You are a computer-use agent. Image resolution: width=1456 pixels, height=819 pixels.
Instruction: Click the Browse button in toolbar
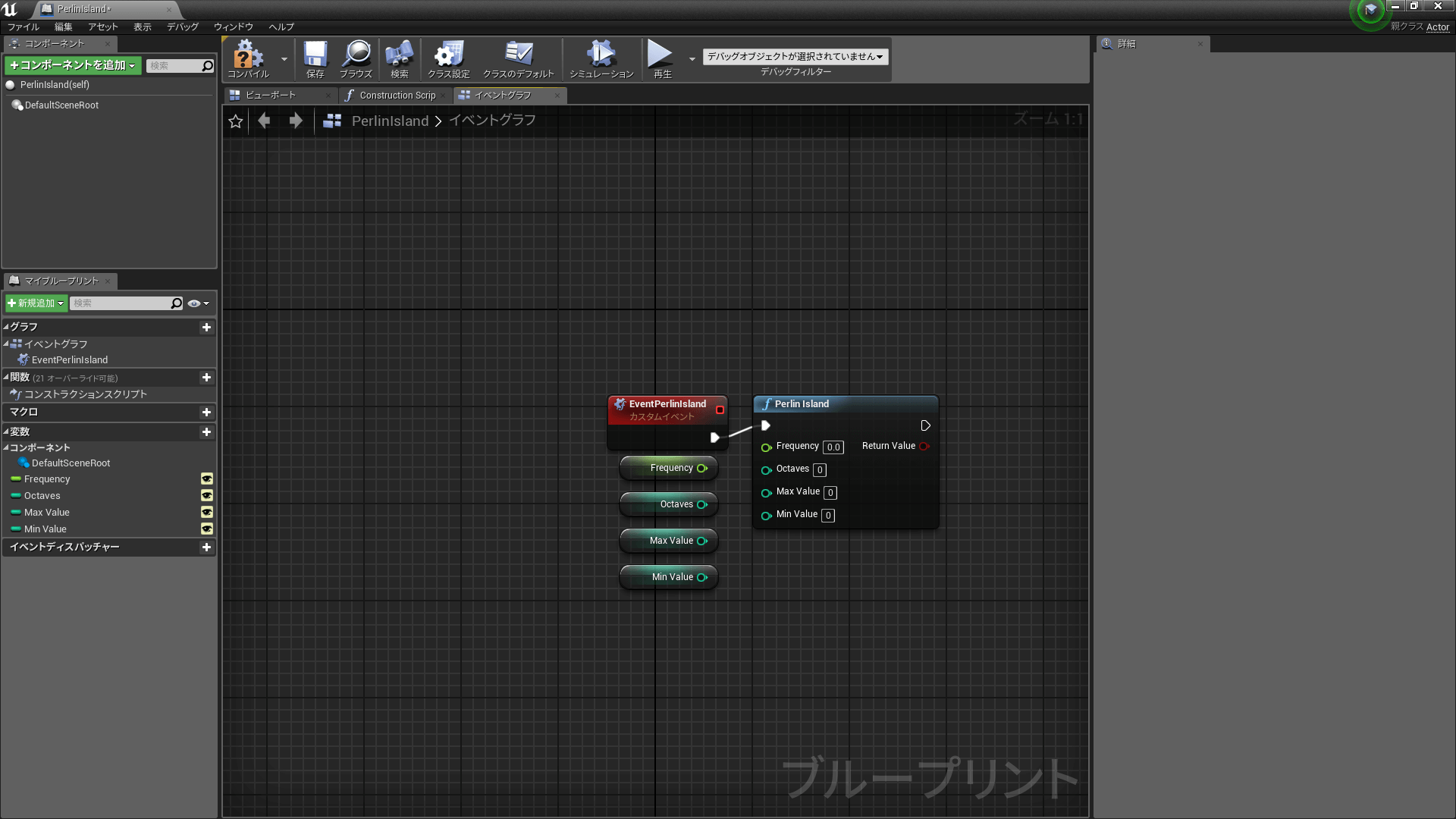[x=356, y=57]
